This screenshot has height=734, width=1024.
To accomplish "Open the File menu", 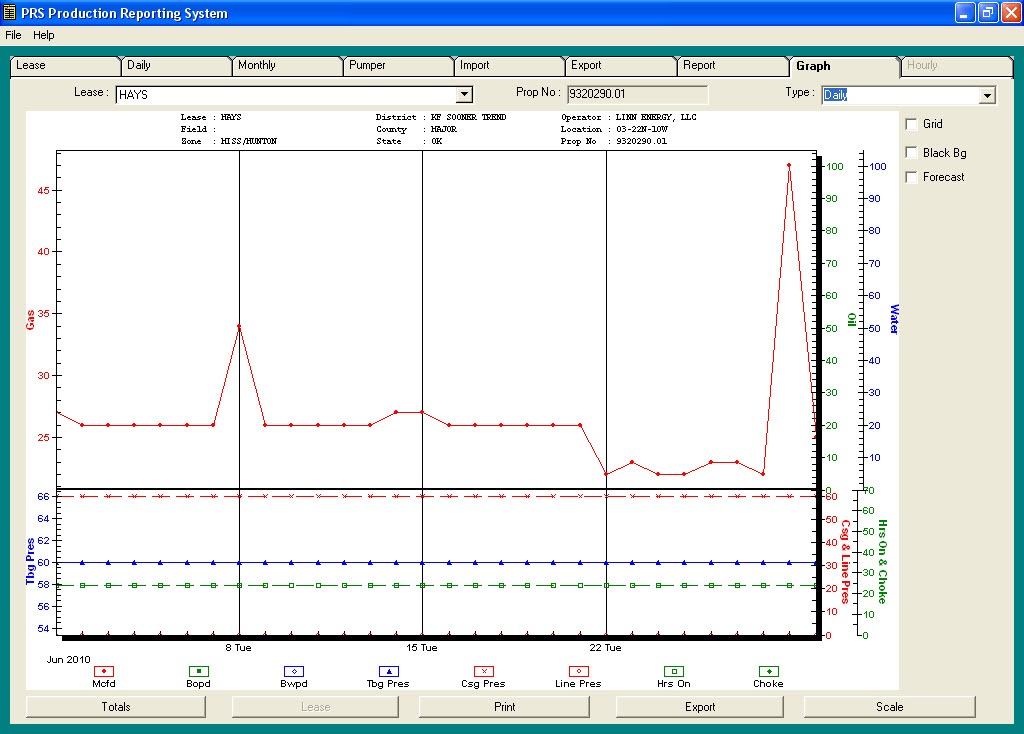I will [x=13, y=34].
